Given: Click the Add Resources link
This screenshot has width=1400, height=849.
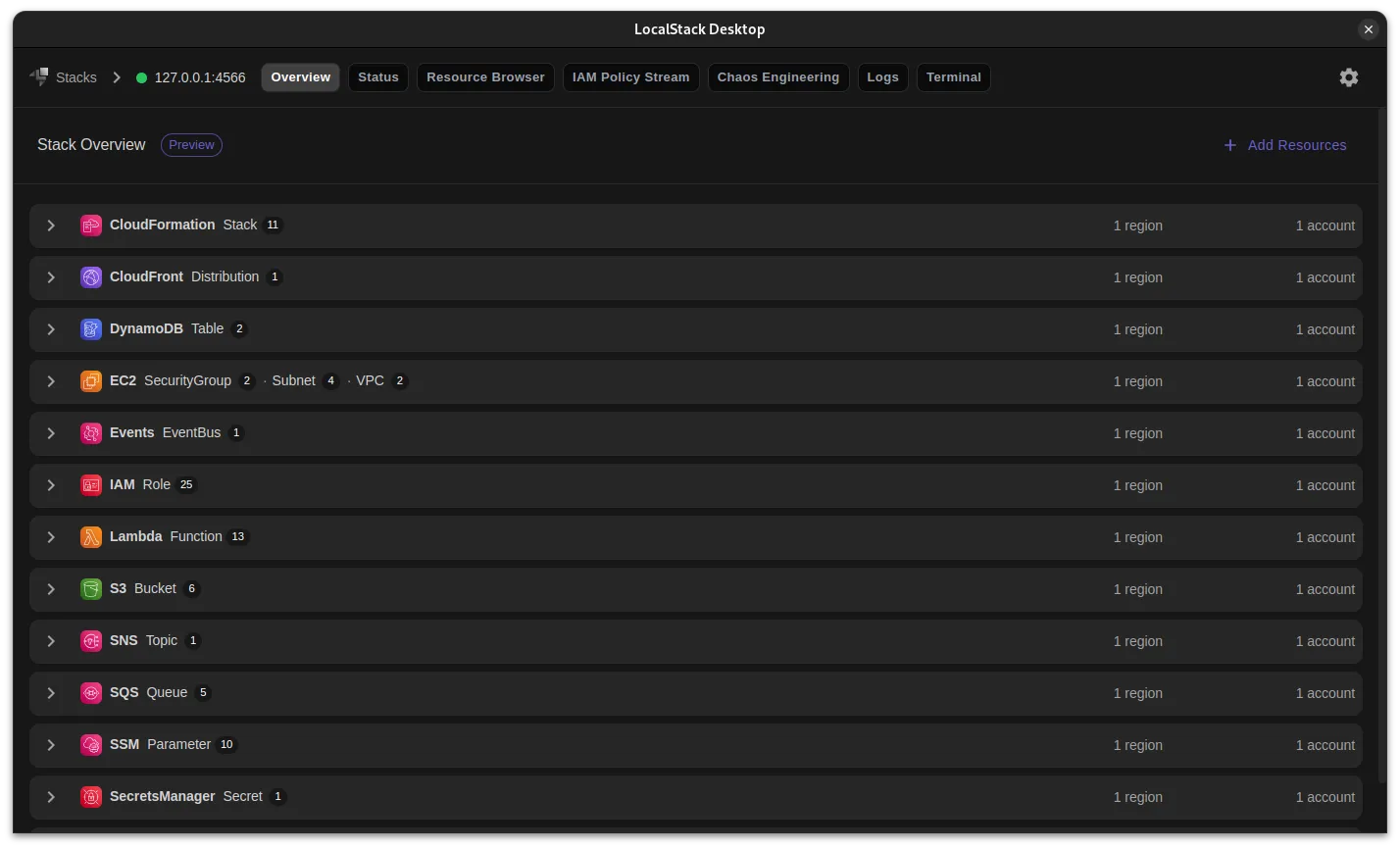Looking at the screenshot, I should click(x=1284, y=144).
